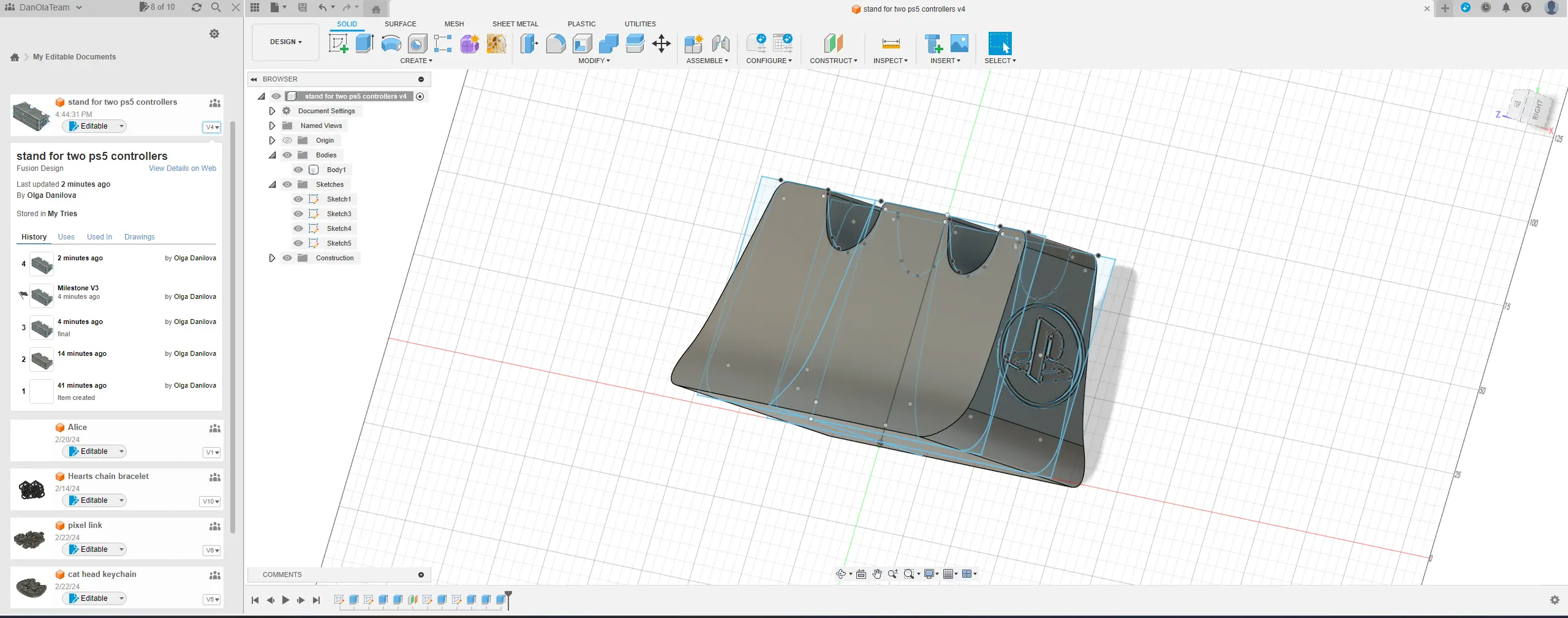Go to My Editable Documents breadcrumb
This screenshot has width=1568, height=618.
coord(74,57)
